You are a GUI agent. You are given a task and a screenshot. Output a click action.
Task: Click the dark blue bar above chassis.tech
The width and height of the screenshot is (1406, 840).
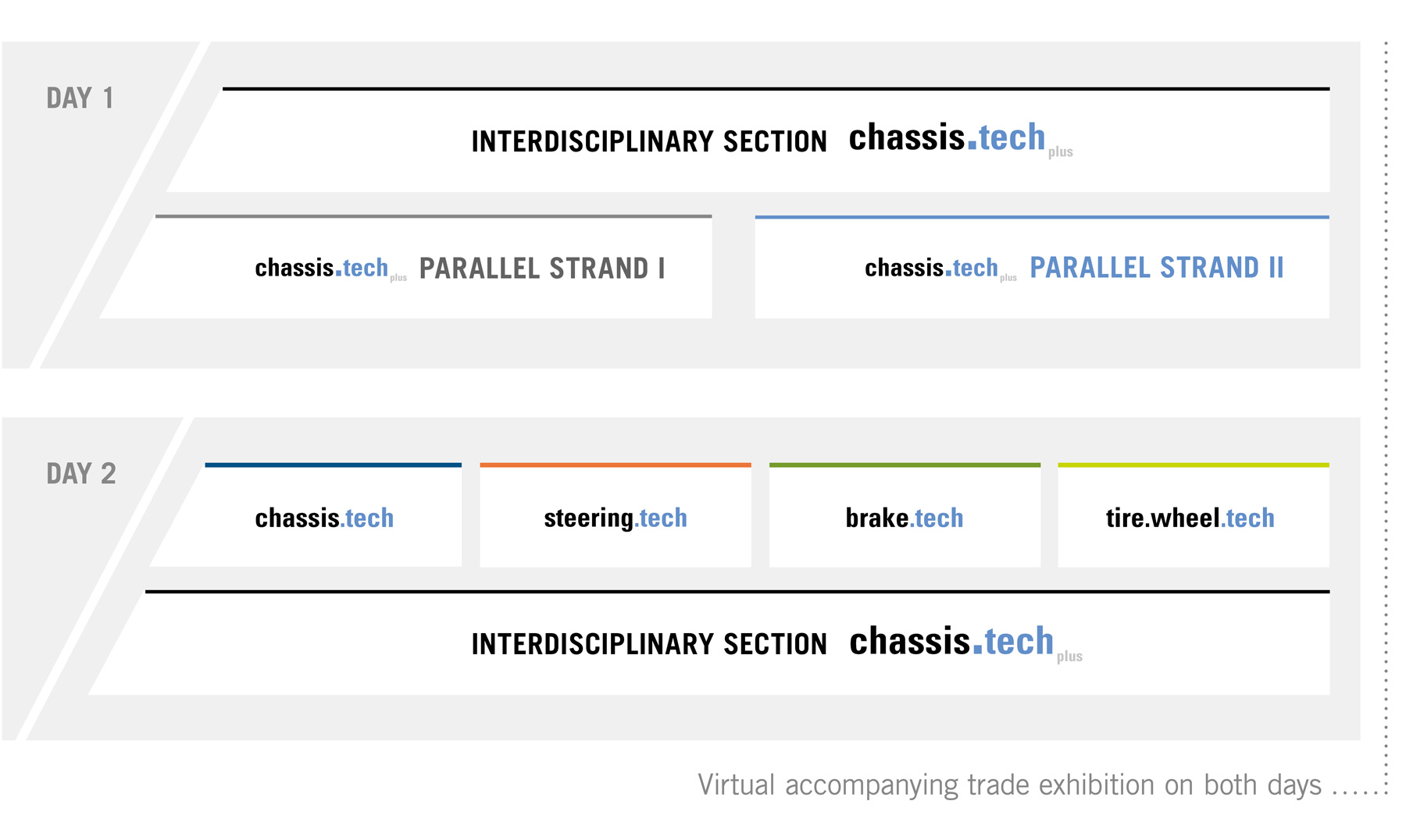pyautogui.click(x=334, y=465)
